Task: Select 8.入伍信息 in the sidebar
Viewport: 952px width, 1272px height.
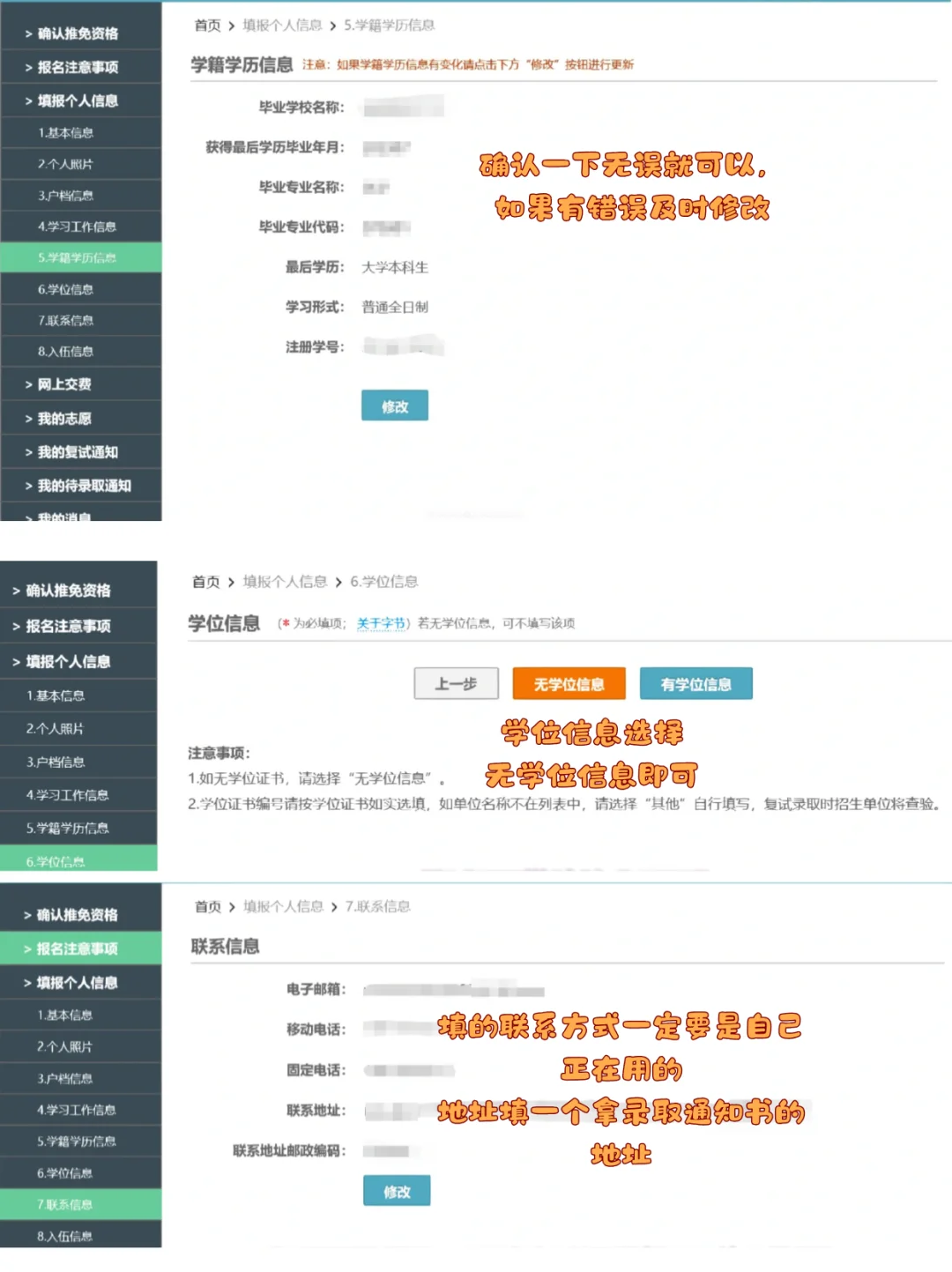Action: tap(79, 351)
